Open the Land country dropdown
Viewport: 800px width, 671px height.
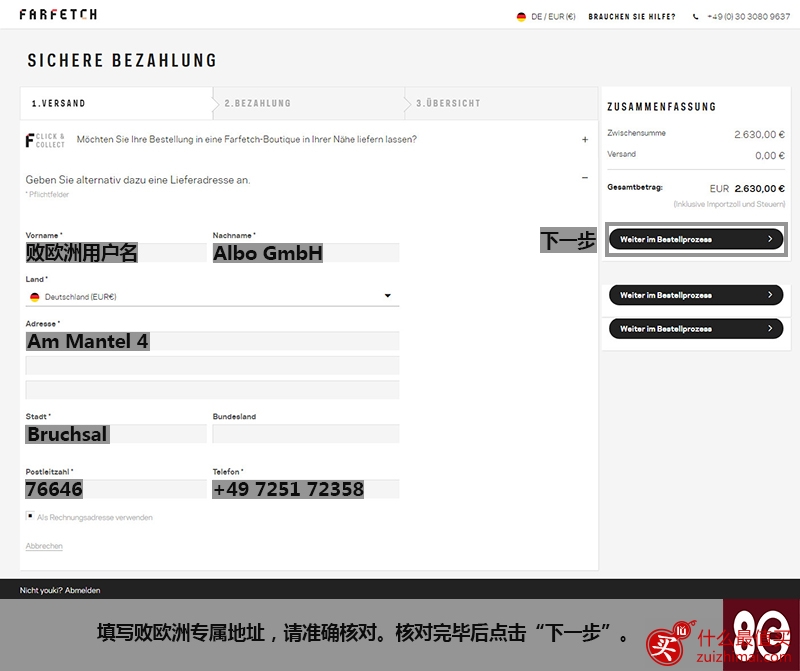[x=212, y=296]
